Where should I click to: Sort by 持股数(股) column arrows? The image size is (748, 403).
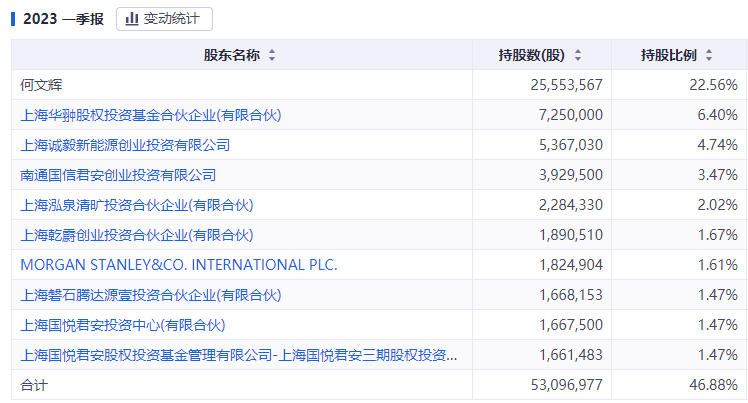click(578, 55)
